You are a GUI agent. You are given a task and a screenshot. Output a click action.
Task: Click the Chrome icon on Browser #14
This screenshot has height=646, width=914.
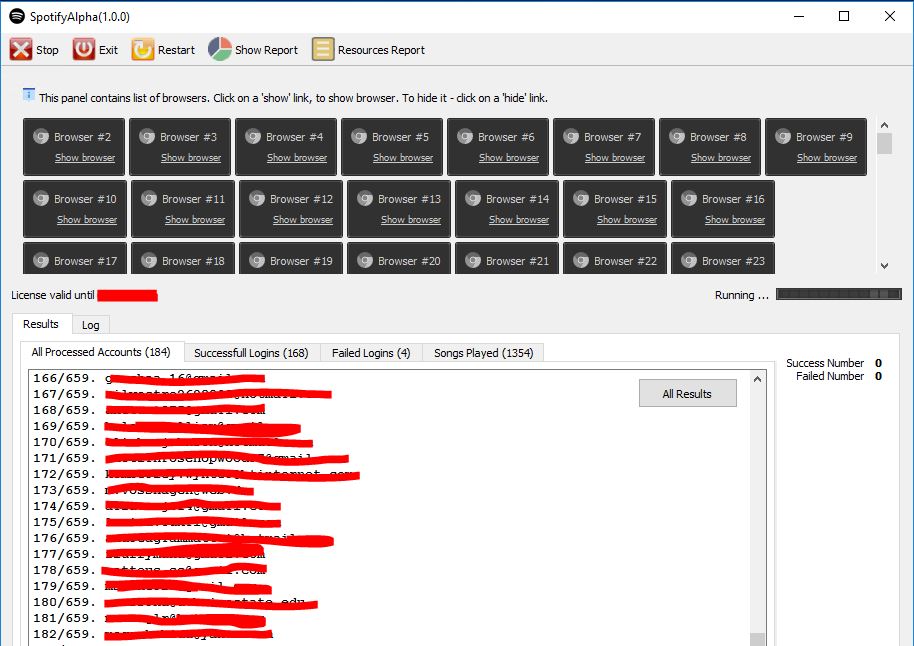[x=473, y=198]
